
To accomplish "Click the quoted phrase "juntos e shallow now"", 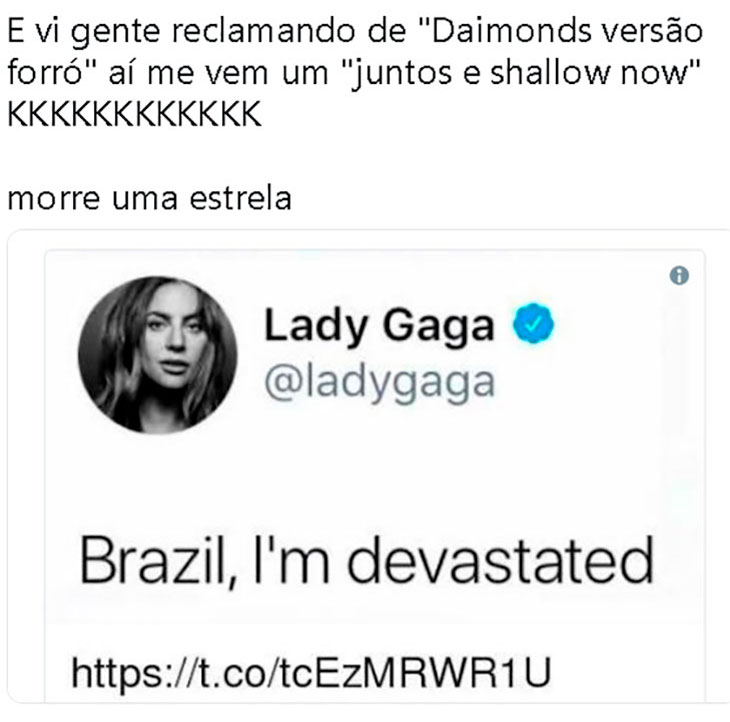I will click(x=521, y=73).
